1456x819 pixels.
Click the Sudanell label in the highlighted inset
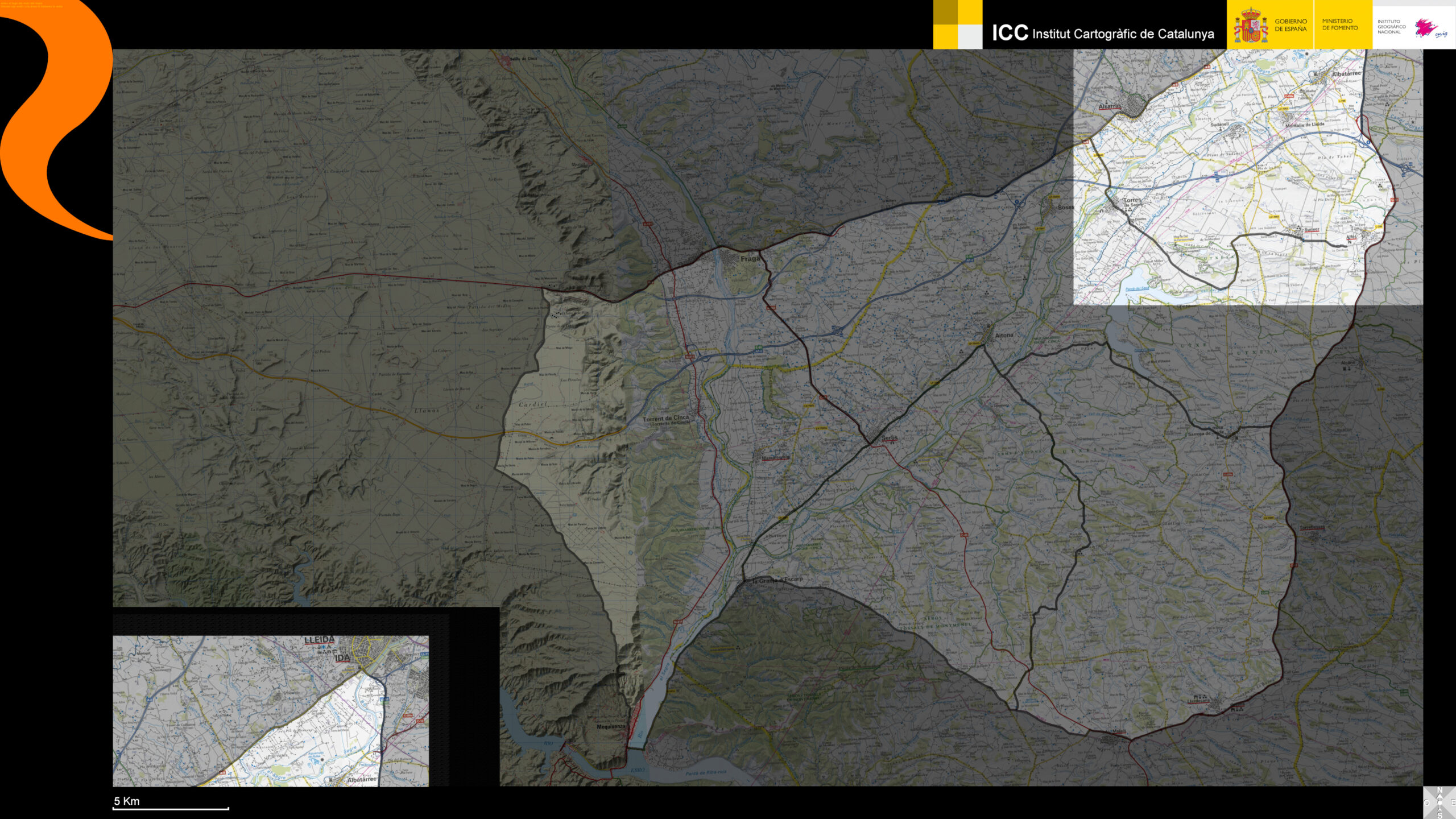coord(1219,125)
